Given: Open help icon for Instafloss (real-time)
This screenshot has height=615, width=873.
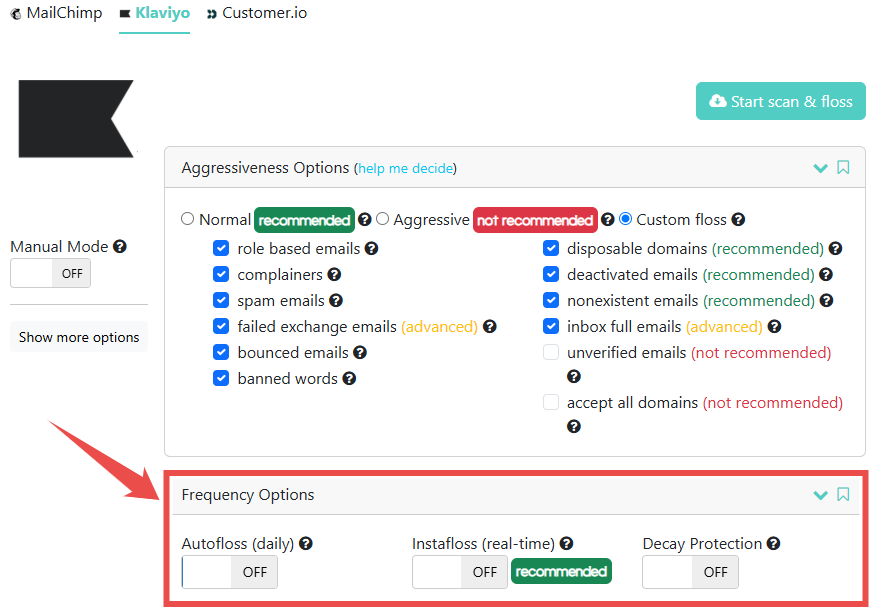Looking at the screenshot, I should 566,543.
